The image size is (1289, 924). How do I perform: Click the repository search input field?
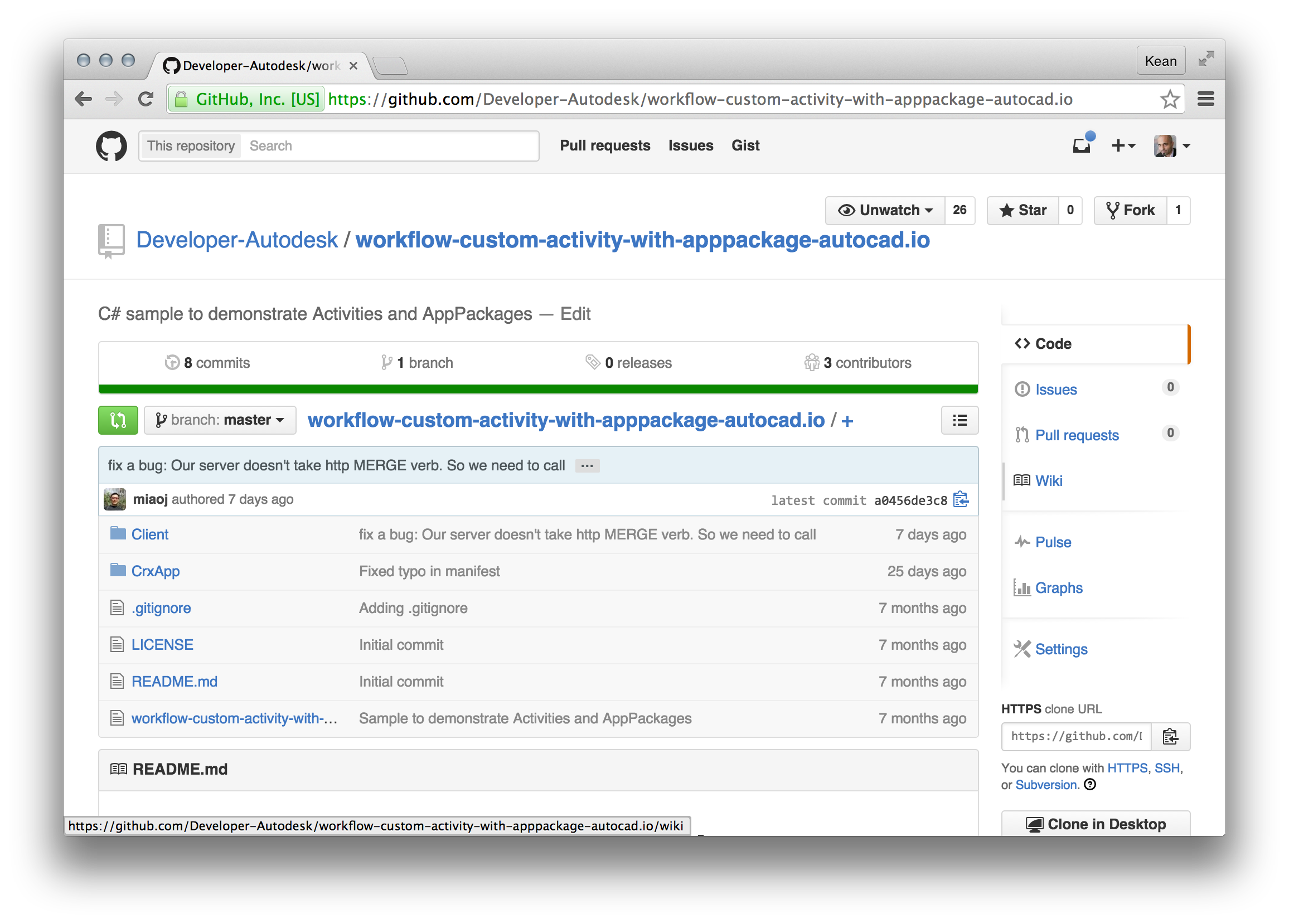(x=390, y=146)
